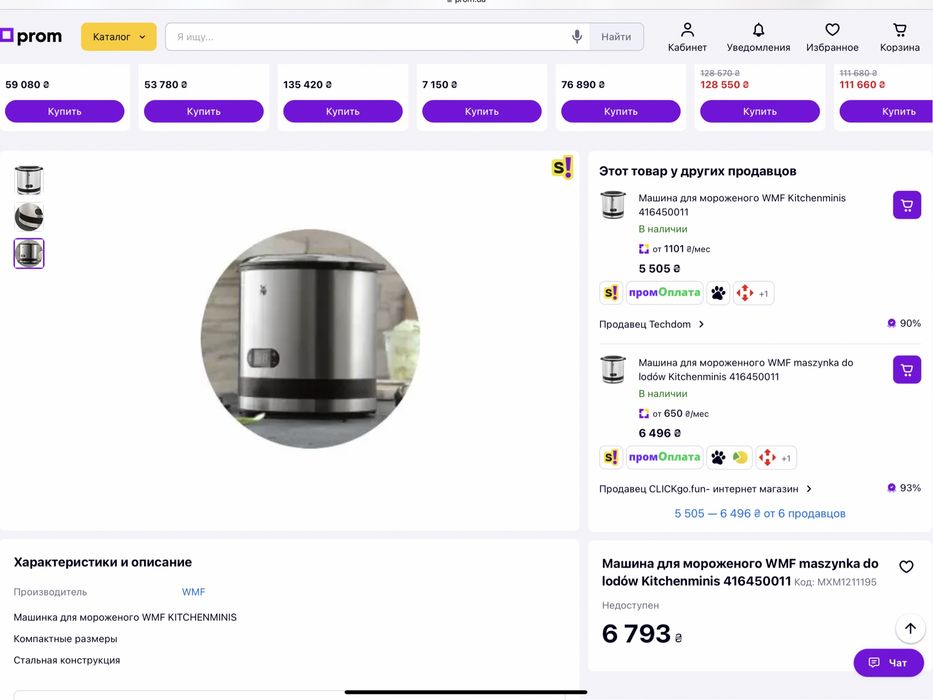Screen dimensions: 933x700
Task: Activate the microphone voice search icon
Action: click(x=577, y=36)
